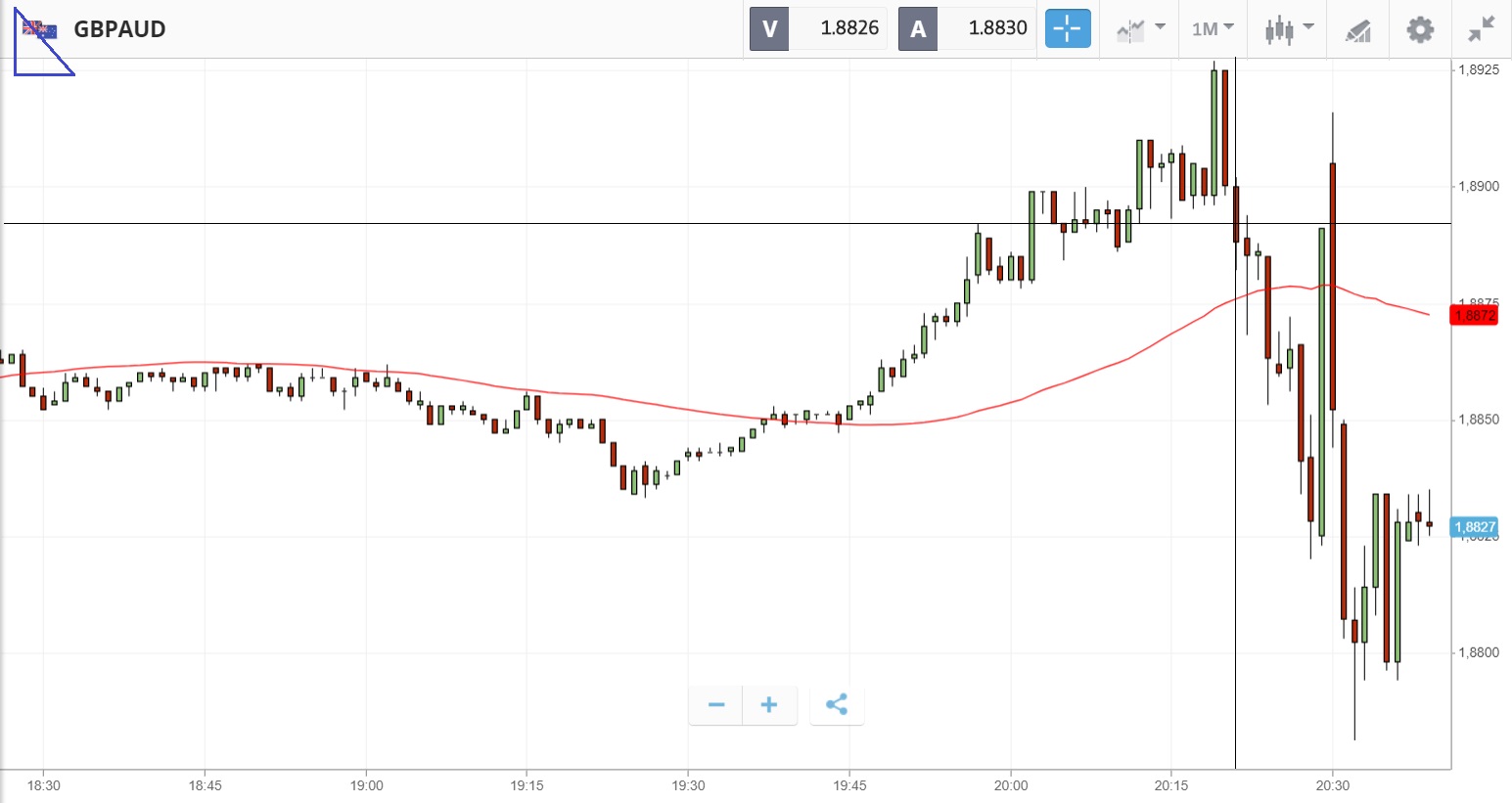This screenshot has height=803, width=1512.
Task: Click the blue 1.8827 current price label
Action: point(1474,527)
